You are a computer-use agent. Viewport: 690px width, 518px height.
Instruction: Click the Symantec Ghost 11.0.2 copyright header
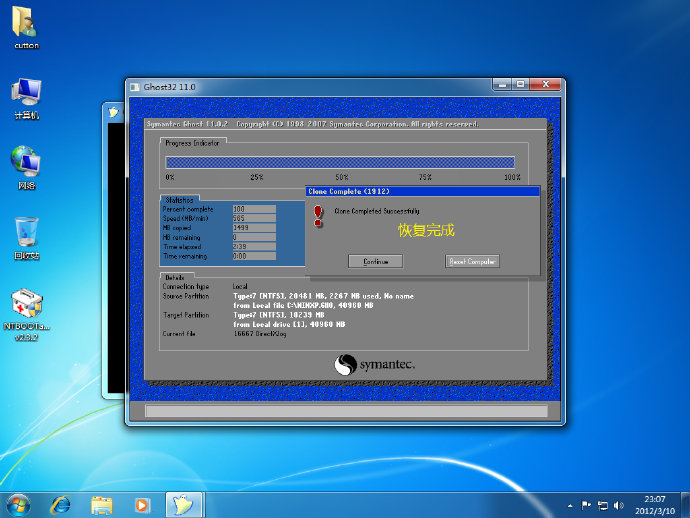(312, 124)
